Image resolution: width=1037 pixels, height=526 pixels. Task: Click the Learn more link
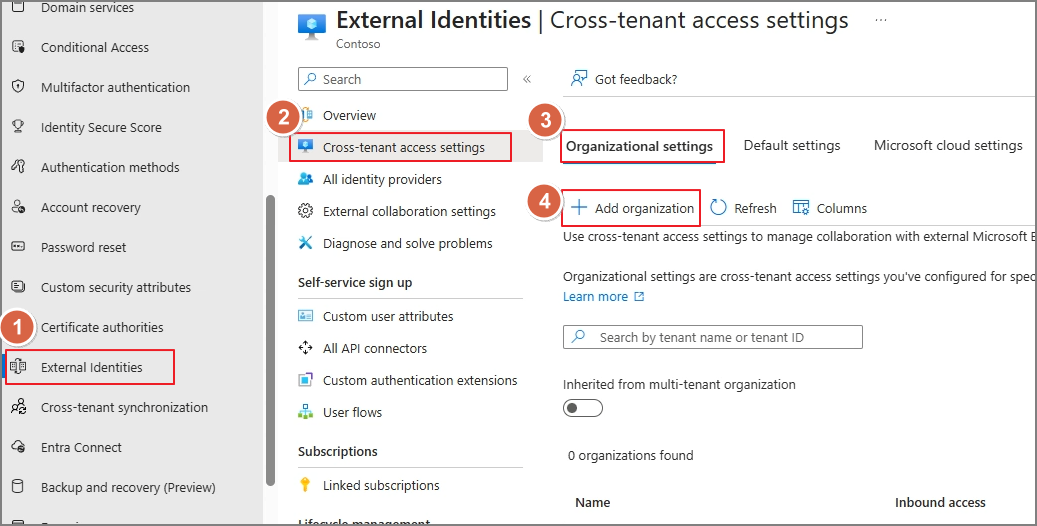pos(595,296)
